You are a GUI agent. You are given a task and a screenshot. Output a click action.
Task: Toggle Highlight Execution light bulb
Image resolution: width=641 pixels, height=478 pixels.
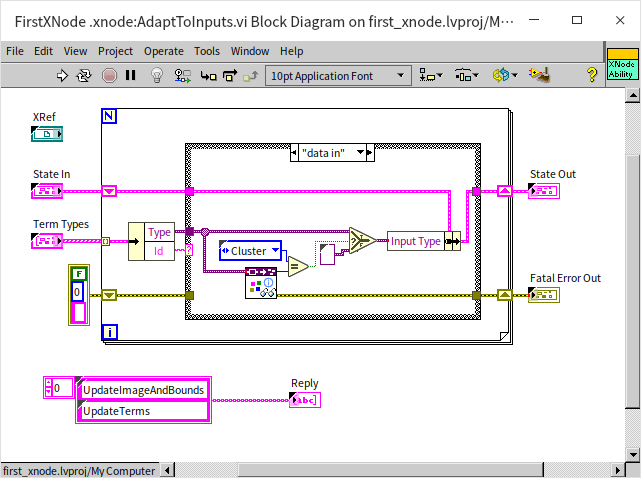tap(157, 75)
